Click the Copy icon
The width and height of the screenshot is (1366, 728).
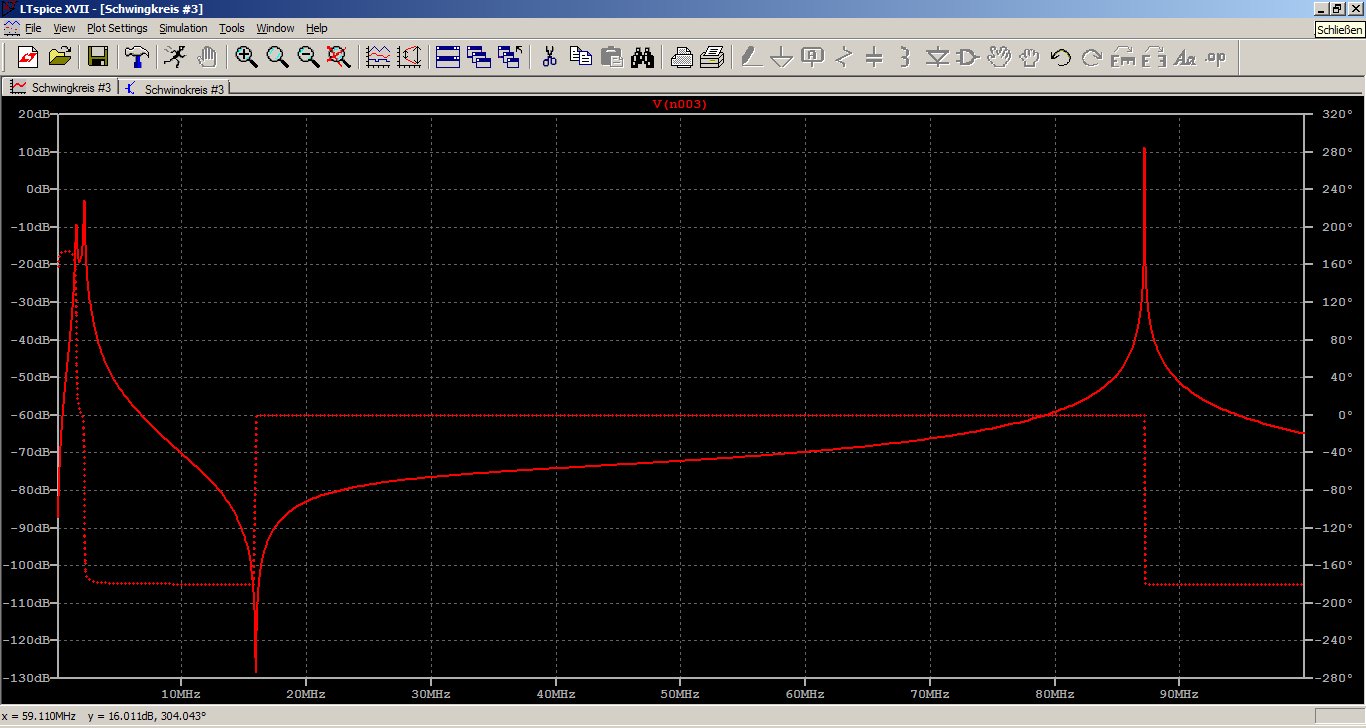pos(580,57)
